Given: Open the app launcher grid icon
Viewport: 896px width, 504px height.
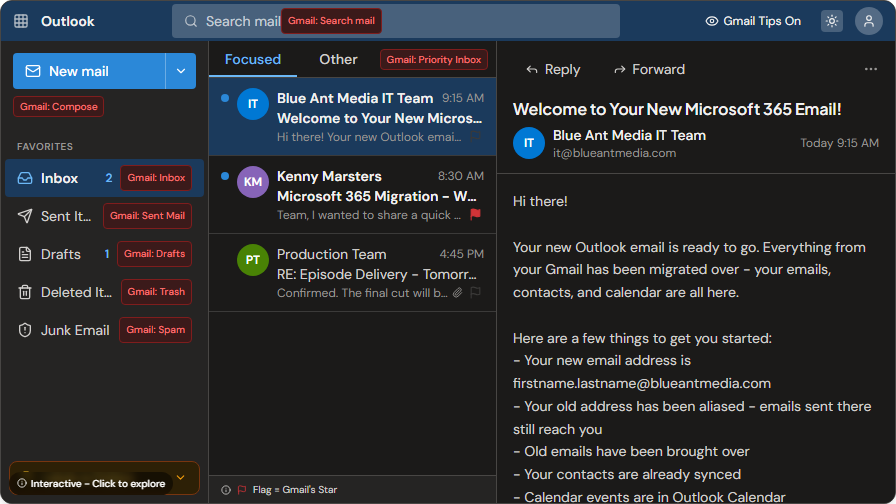Looking at the screenshot, I should tap(21, 21).
